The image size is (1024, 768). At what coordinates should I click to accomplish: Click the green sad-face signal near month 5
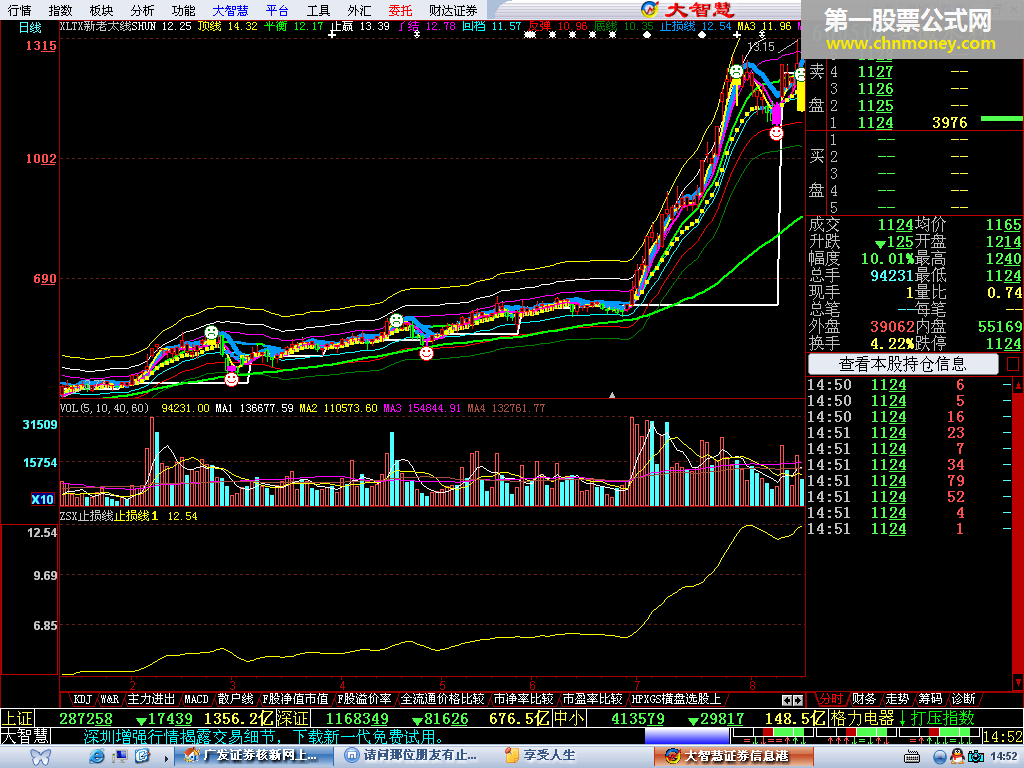[x=396, y=321]
